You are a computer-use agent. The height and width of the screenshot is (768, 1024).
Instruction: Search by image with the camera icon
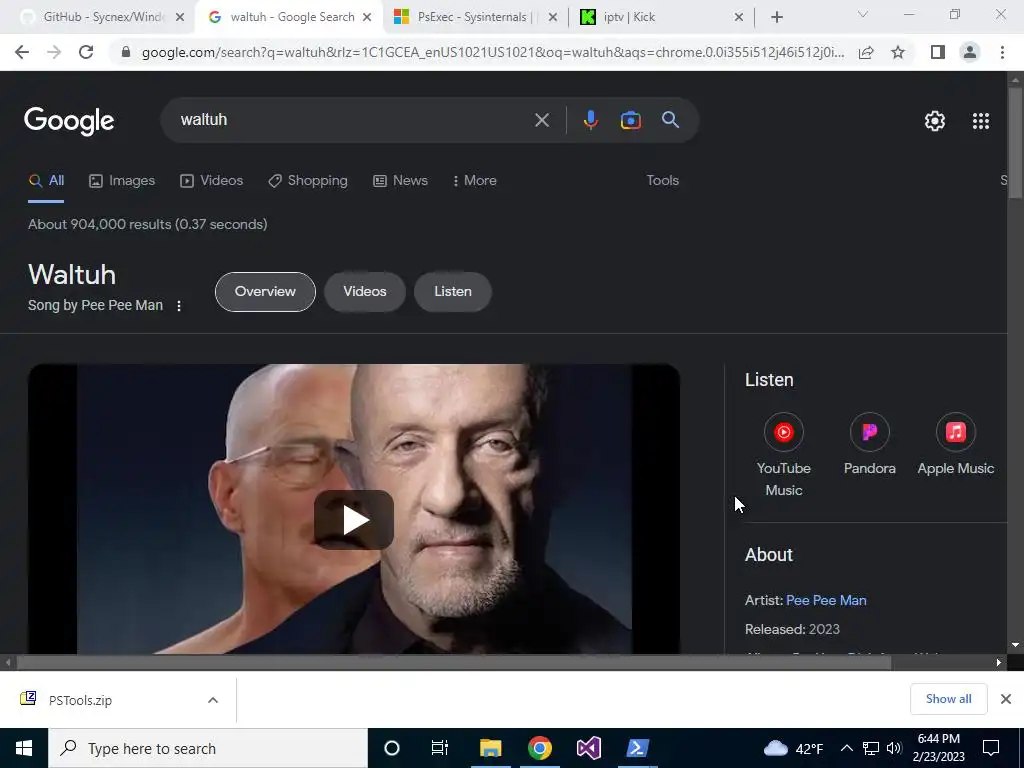click(x=630, y=120)
